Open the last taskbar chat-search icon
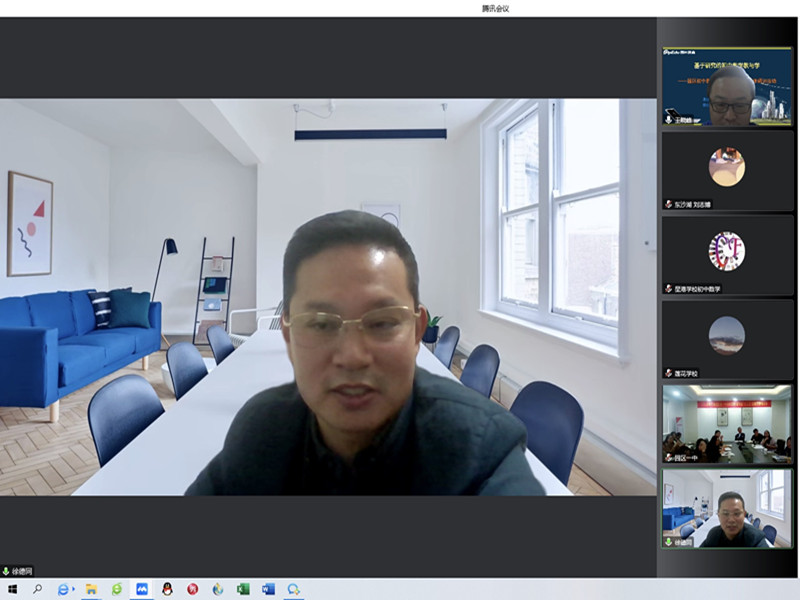 click(294, 589)
